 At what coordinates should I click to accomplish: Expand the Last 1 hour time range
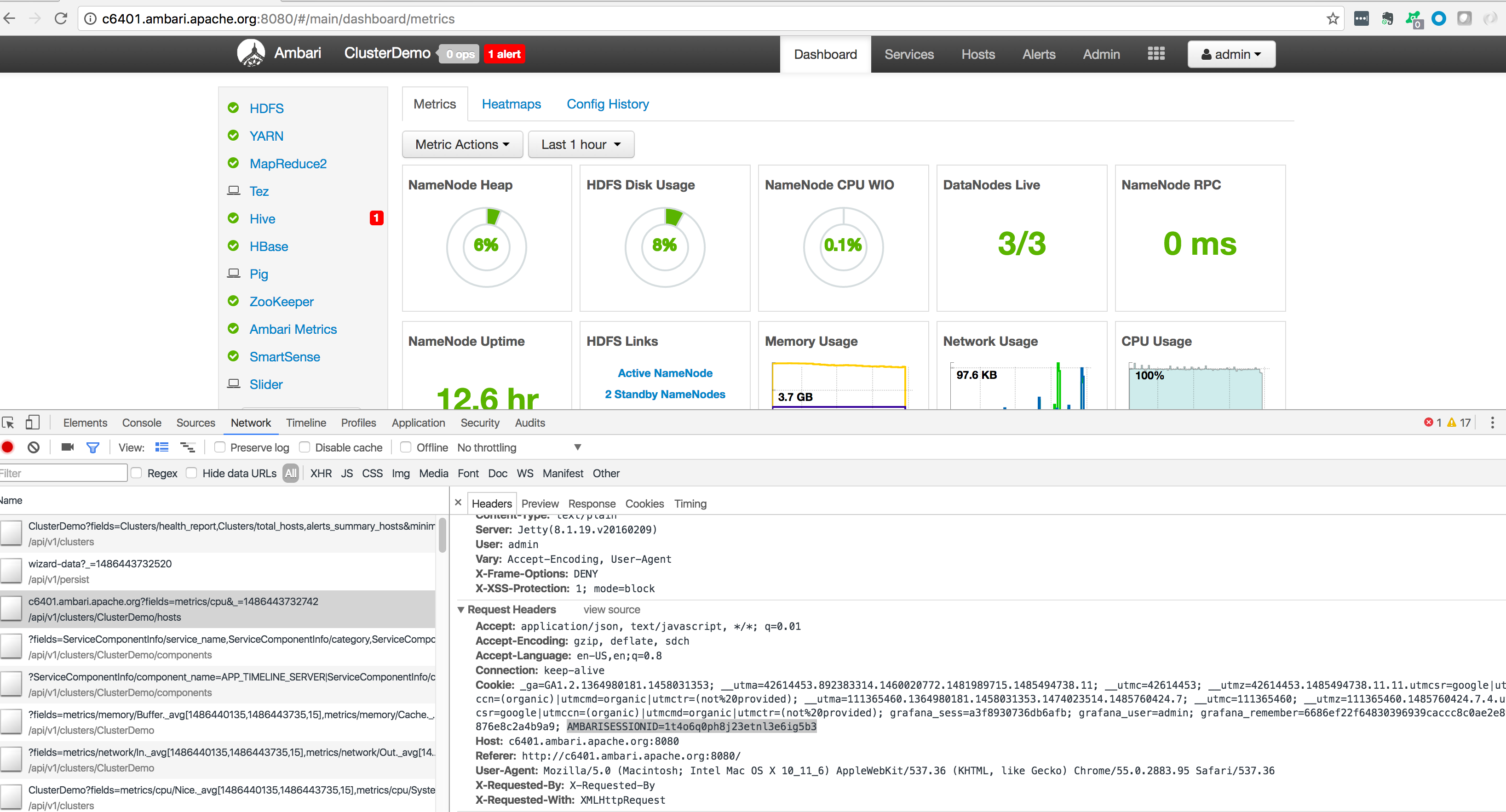(581, 144)
